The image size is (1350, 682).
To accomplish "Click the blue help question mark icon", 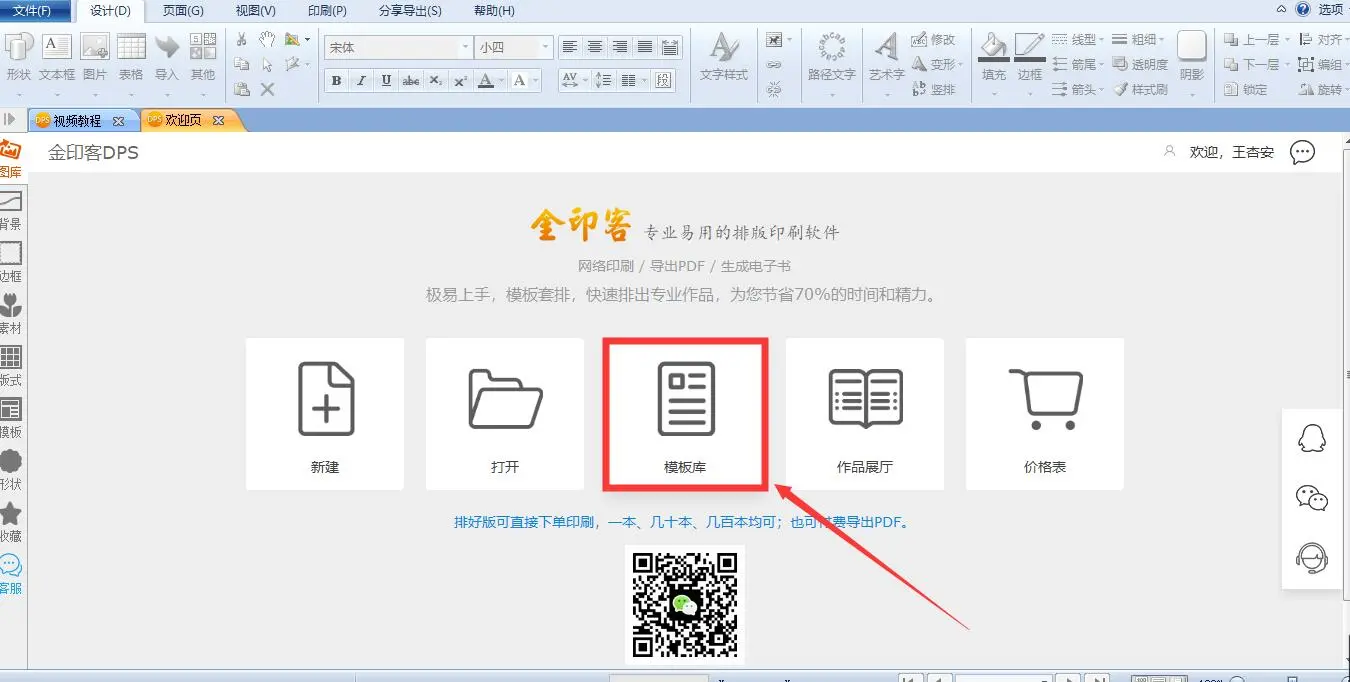I will click(x=1303, y=9).
